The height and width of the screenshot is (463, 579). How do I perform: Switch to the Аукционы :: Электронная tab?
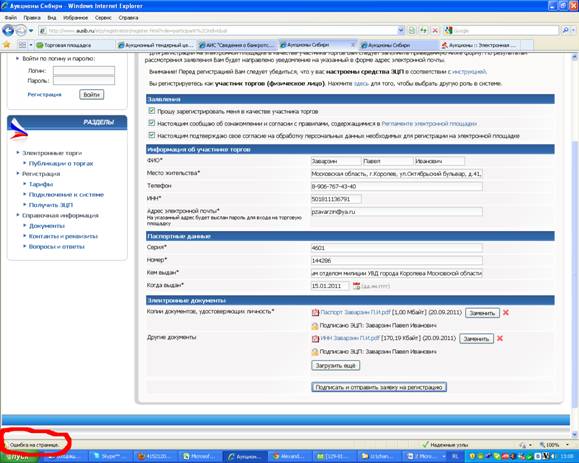(480, 45)
